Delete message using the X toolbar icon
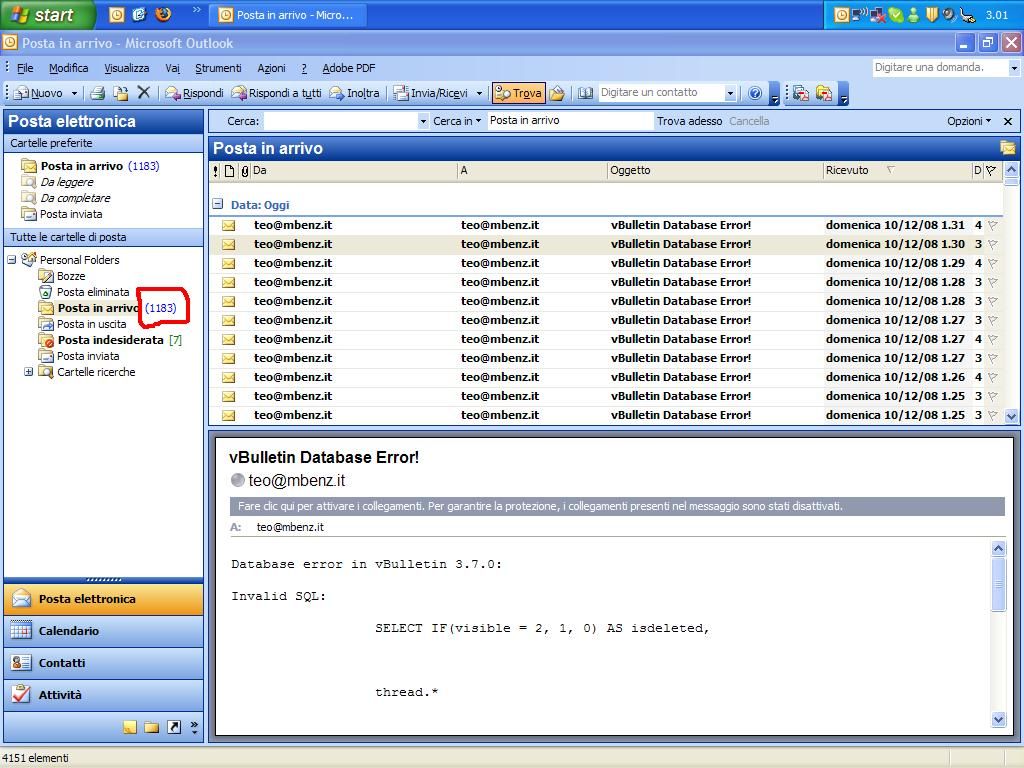Image resolution: width=1024 pixels, height=768 pixels. (x=144, y=93)
